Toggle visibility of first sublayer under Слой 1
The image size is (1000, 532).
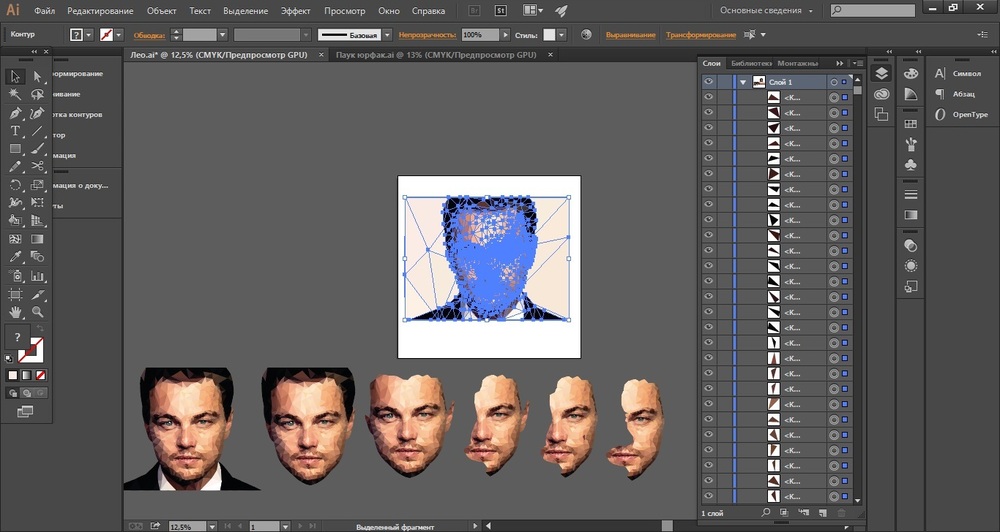[709, 98]
